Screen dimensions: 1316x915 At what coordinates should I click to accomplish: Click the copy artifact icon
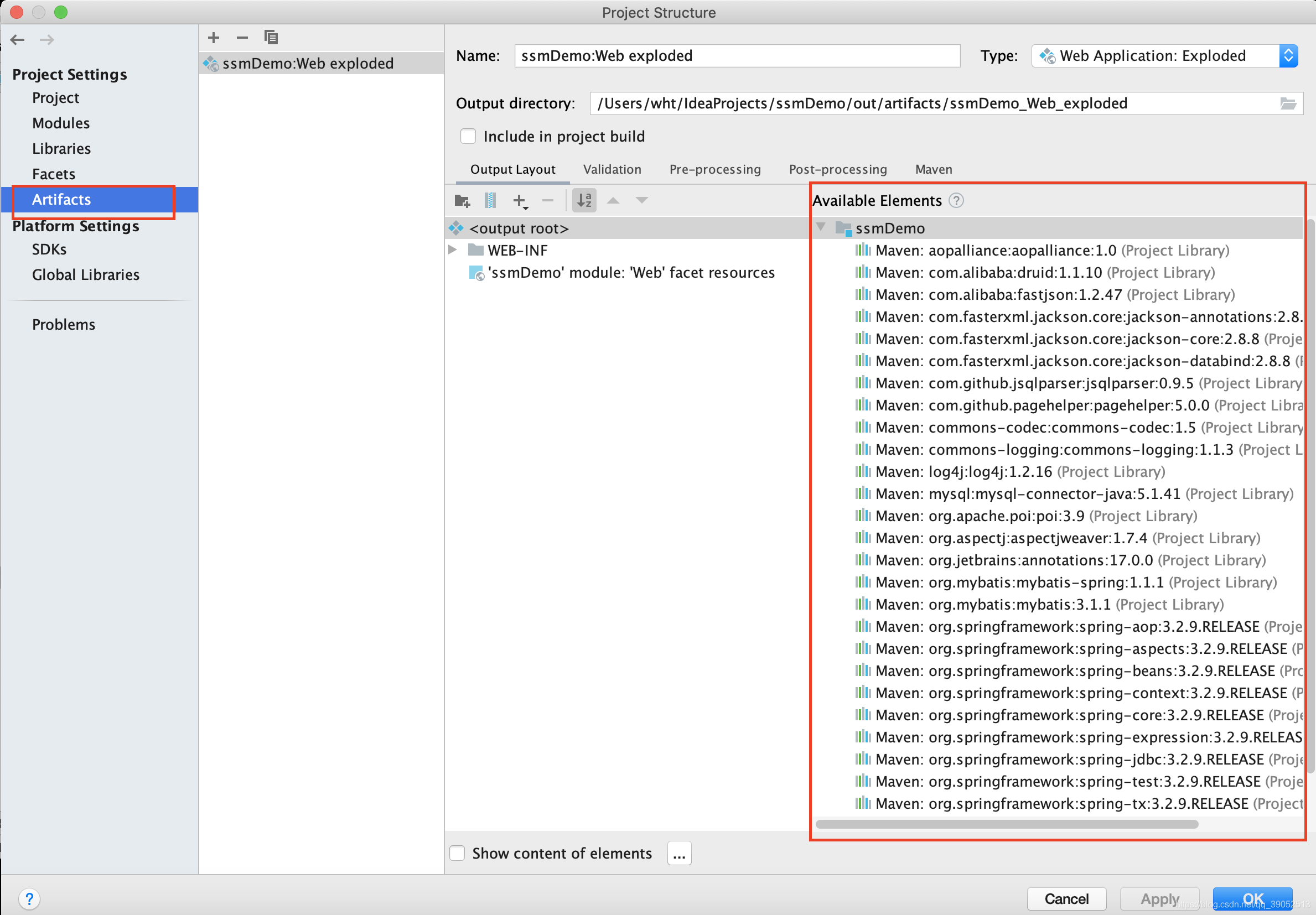click(271, 38)
